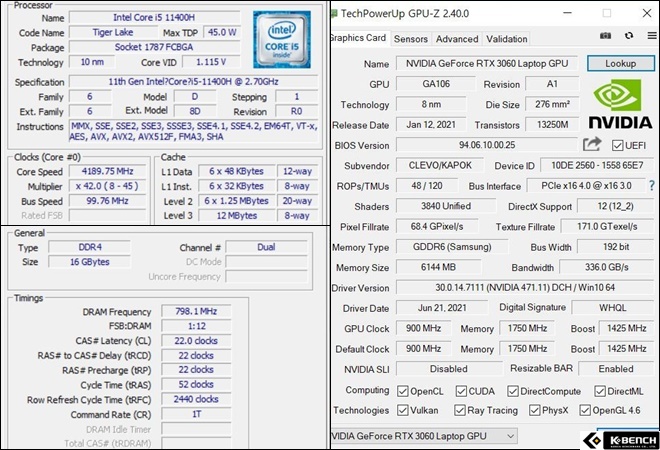
Task: Toggle the OpenCL checkbox
Action: [402, 391]
